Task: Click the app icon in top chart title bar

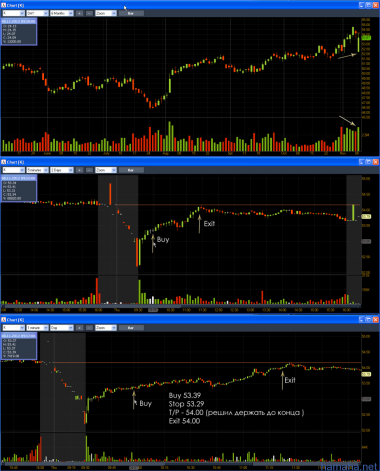Action: click(x=4, y=5)
